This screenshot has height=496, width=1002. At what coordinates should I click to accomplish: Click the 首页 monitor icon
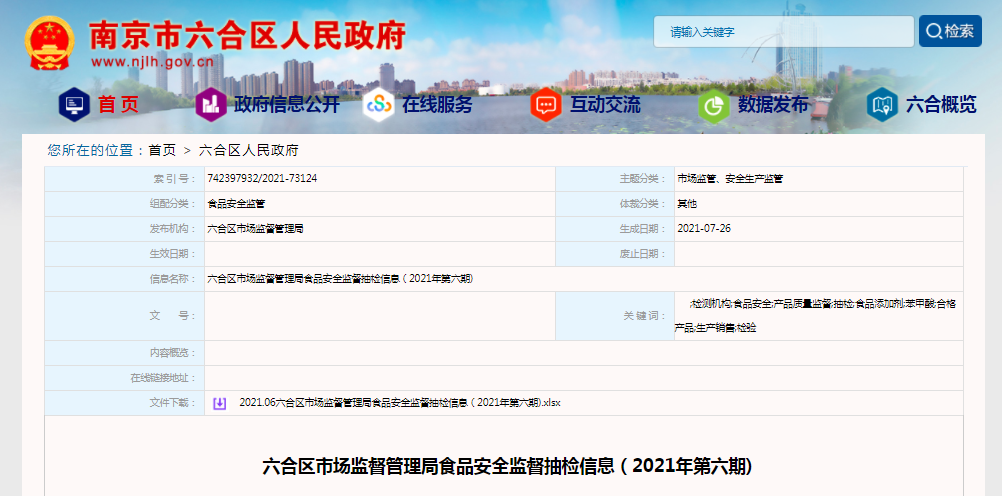click(x=75, y=103)
